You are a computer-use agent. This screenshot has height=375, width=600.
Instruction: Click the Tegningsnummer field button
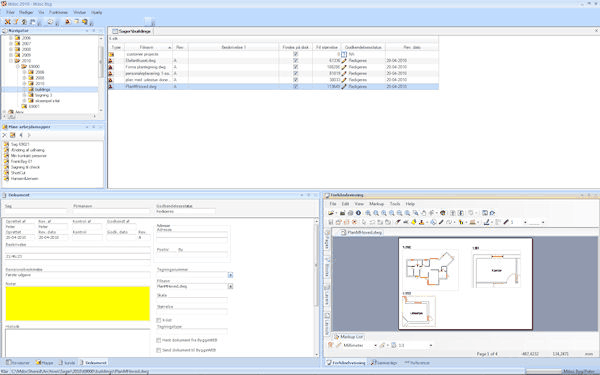(x=230, y=275)
